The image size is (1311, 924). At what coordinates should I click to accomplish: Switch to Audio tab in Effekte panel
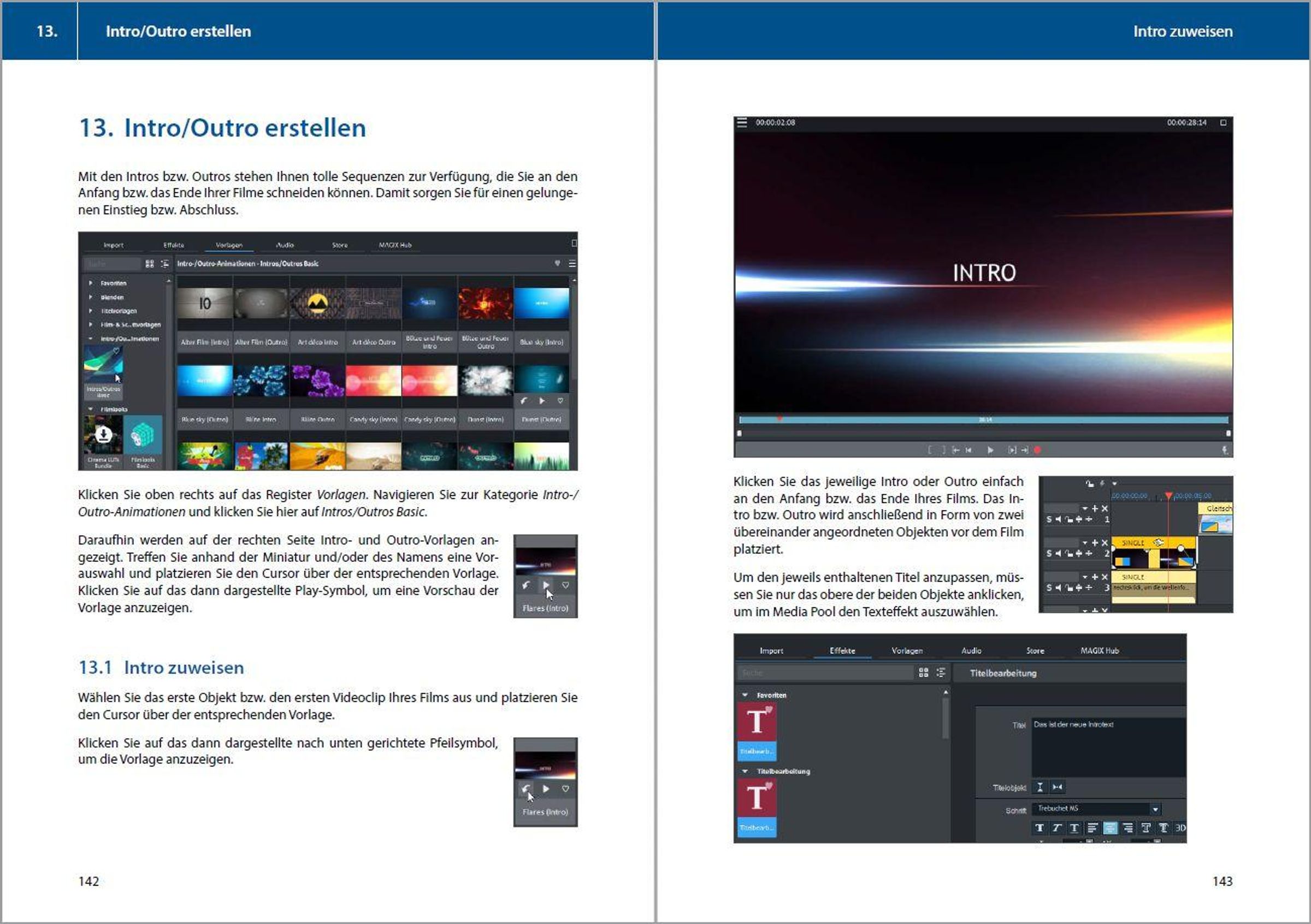click(x=971, y=650)
